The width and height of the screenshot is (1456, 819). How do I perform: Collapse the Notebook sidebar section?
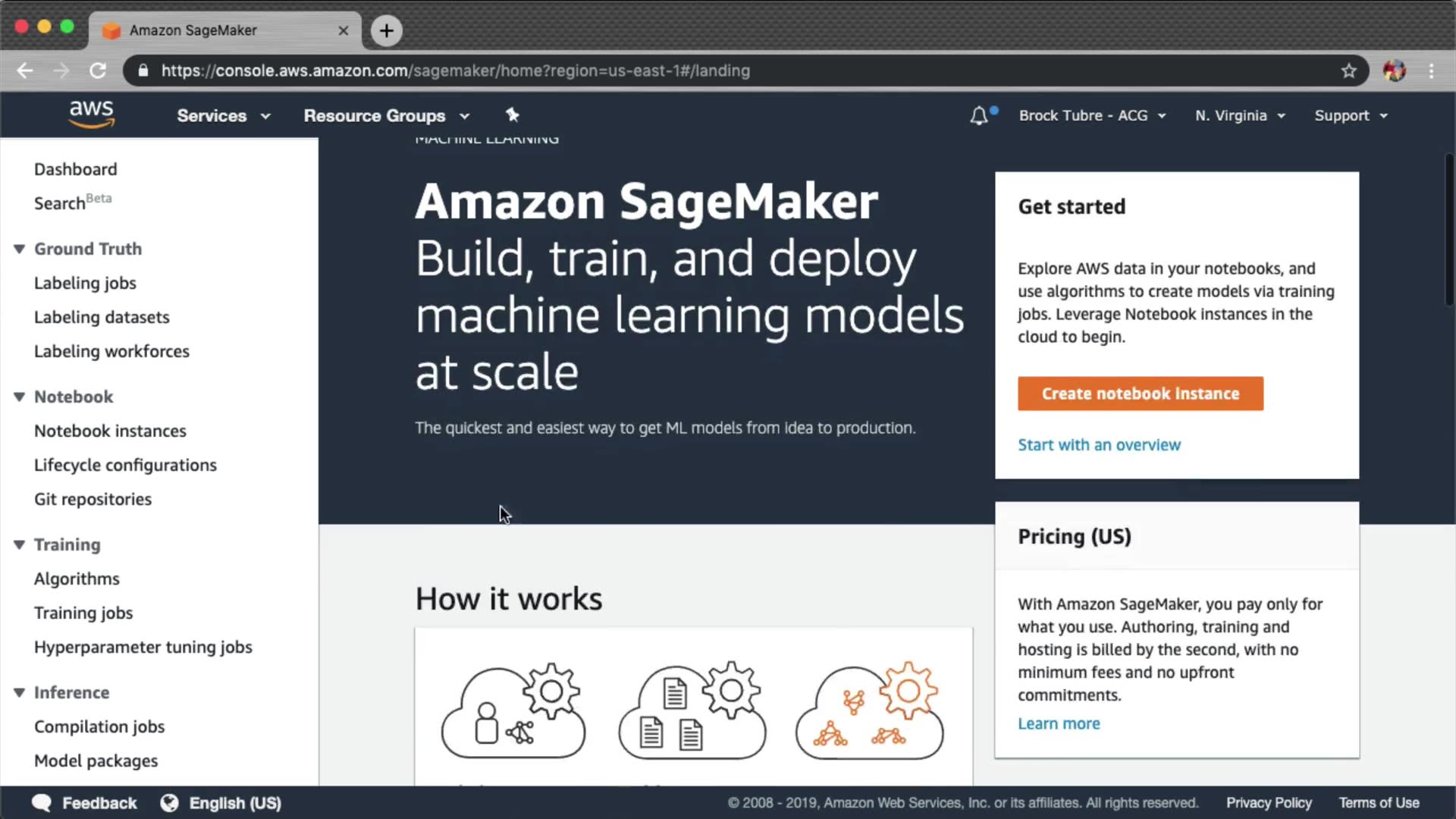20,397
